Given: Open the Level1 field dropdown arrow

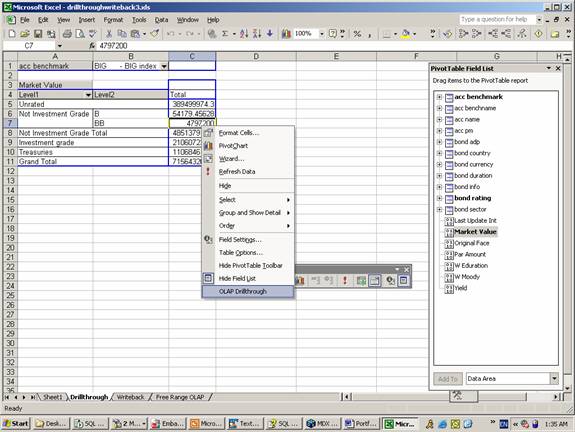Looking at the screenshot, I should click(88, 95).
